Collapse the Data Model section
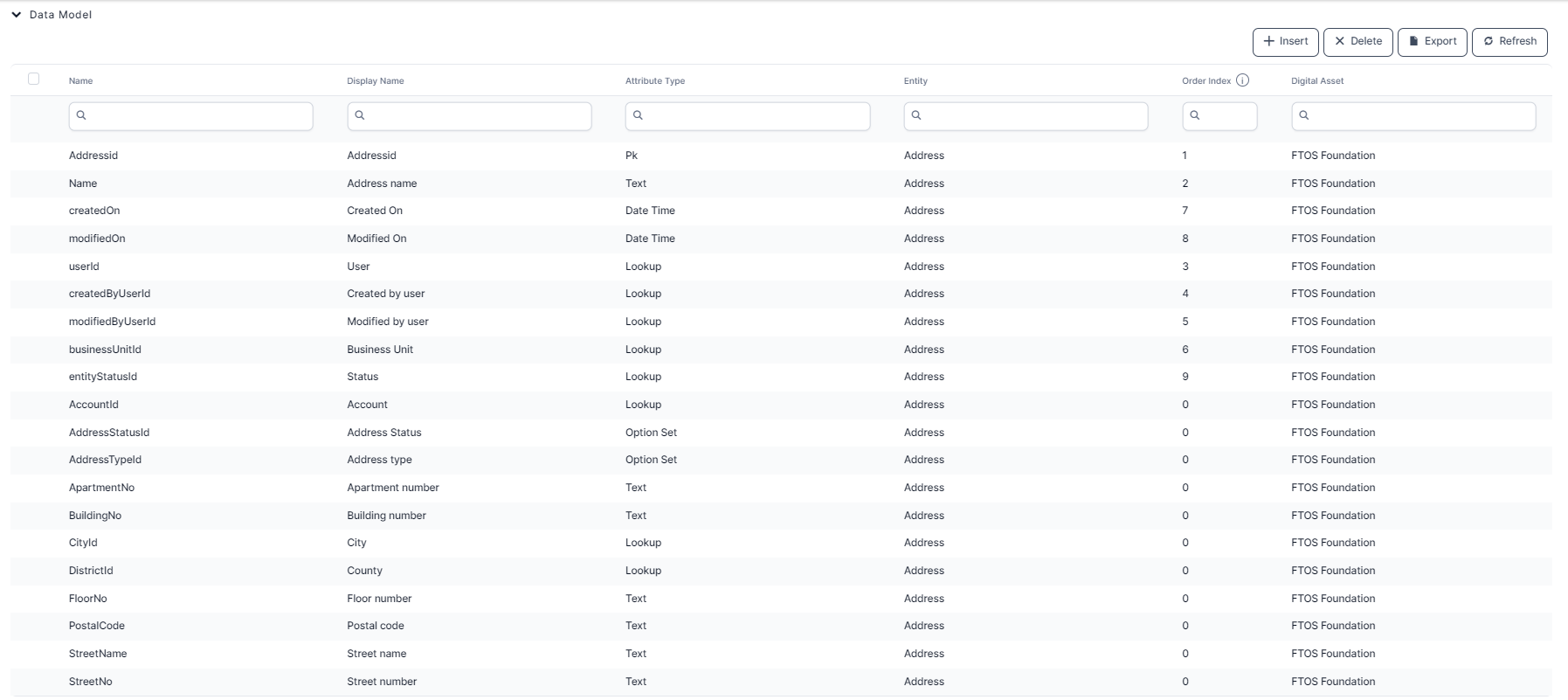The image size is (1568, 700). [17, 15]
